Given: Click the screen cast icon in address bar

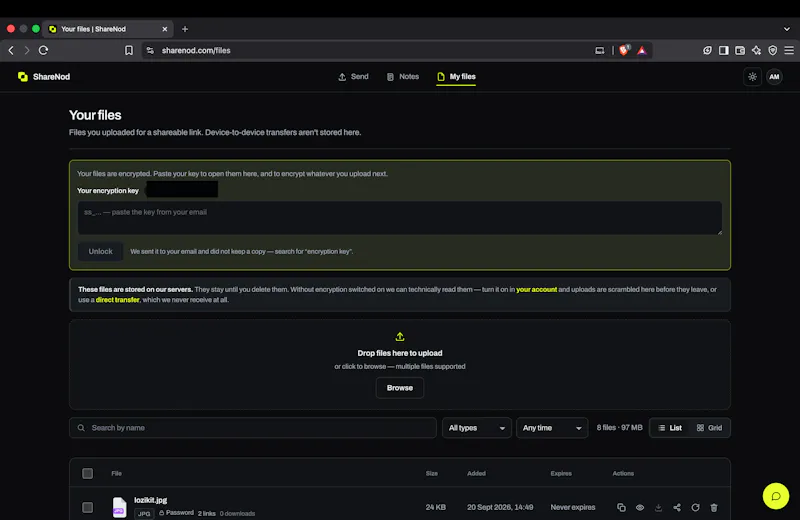Looking at the screenshot, I should 599,50.
